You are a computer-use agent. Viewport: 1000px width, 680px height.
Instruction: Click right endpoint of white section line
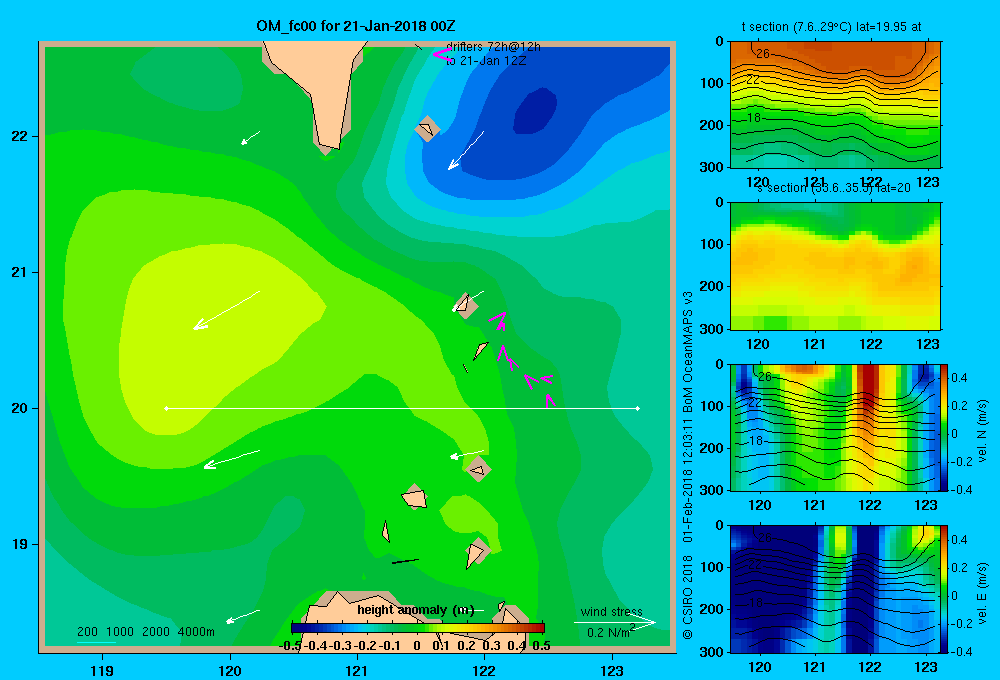click(x=638, y=408)
